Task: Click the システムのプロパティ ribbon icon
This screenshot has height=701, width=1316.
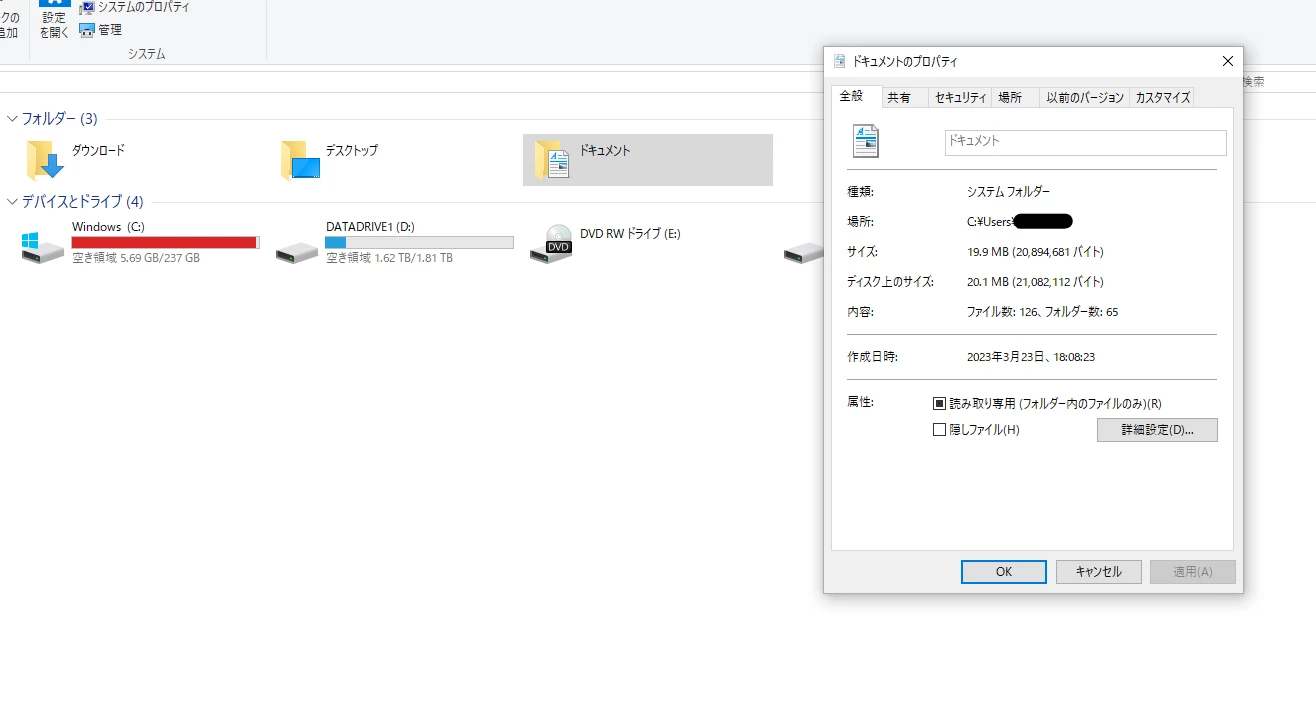Action: click(x=87, y=7)
